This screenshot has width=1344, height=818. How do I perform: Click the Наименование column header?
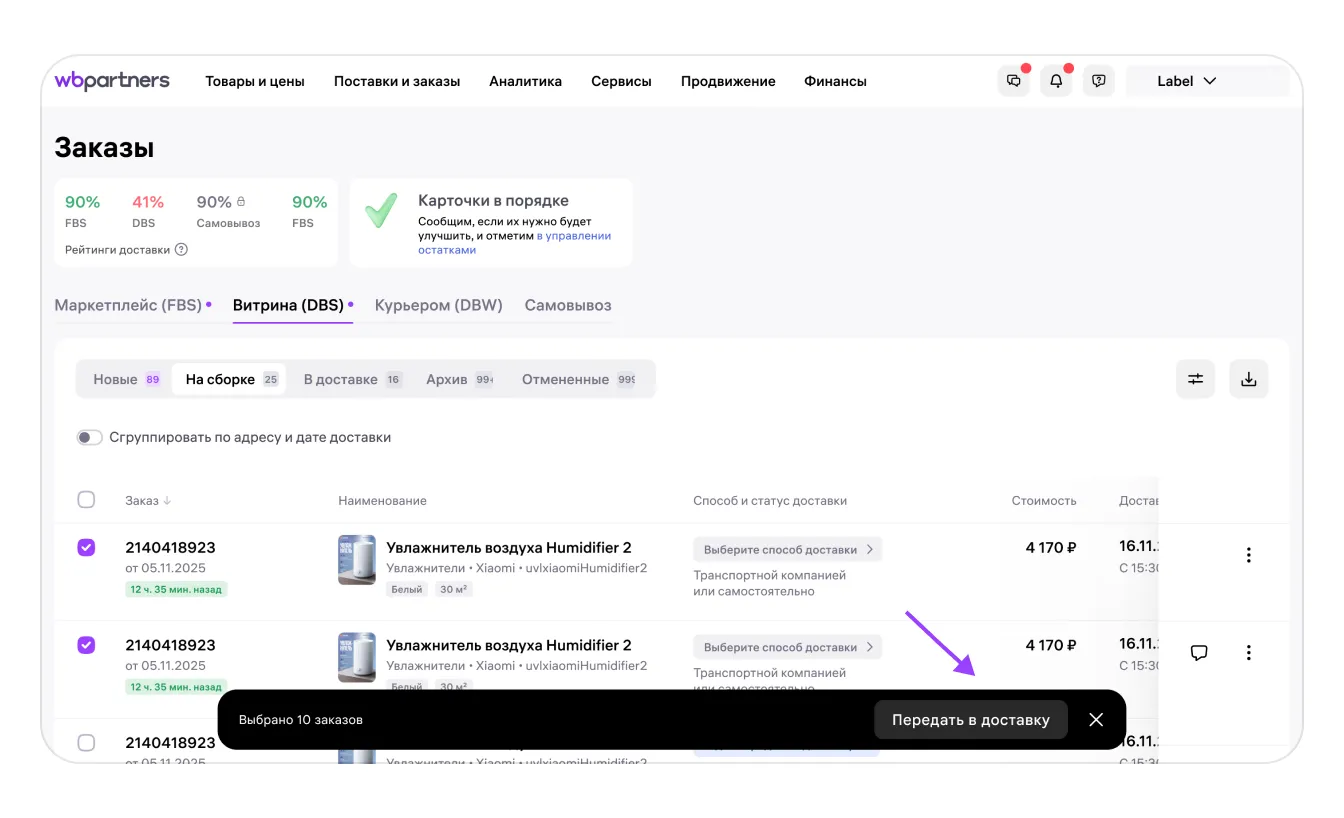pyautogui.click(x=382, y=501)
